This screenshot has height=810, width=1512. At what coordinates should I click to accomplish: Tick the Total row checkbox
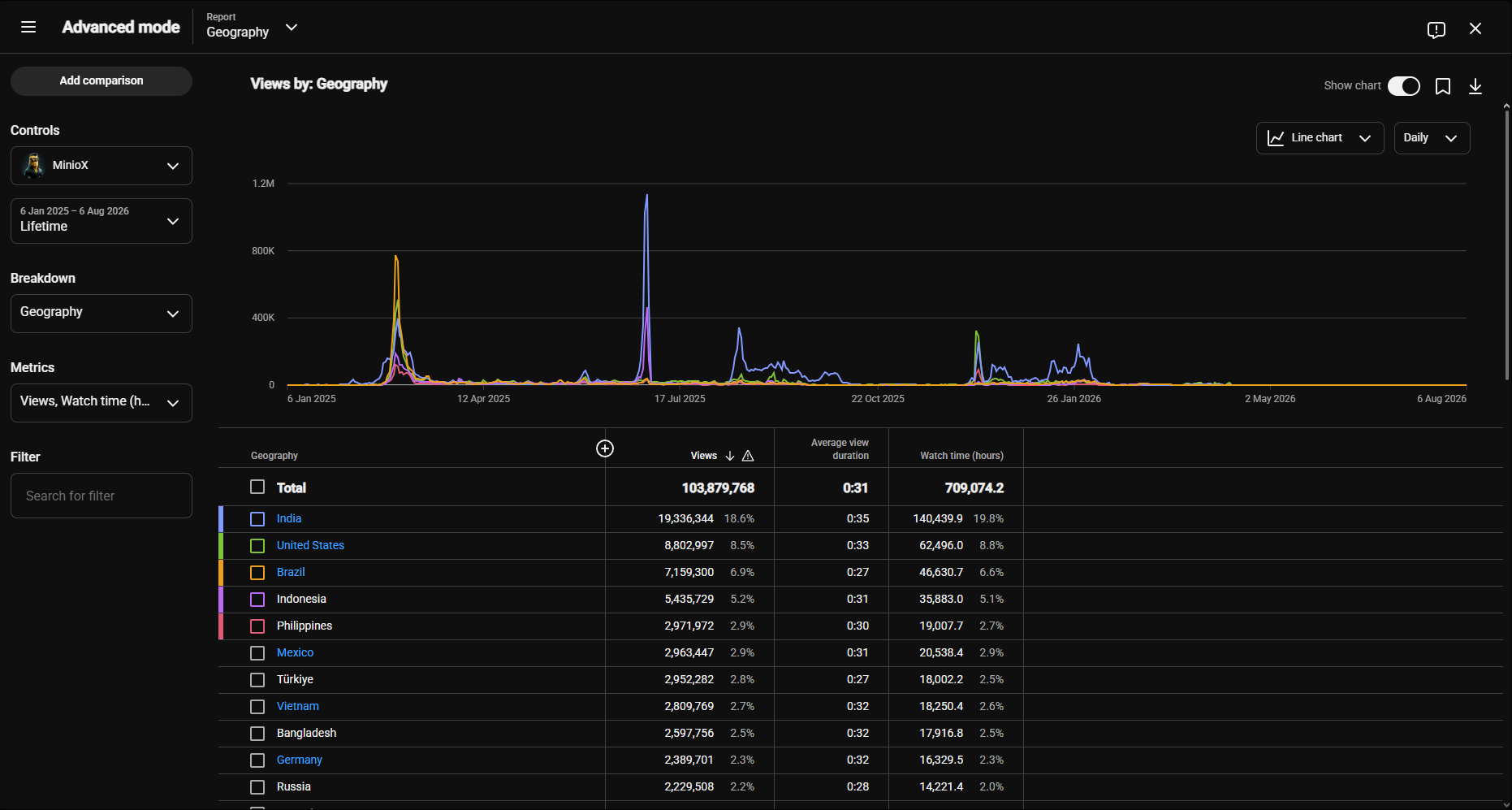click(257, 487)
